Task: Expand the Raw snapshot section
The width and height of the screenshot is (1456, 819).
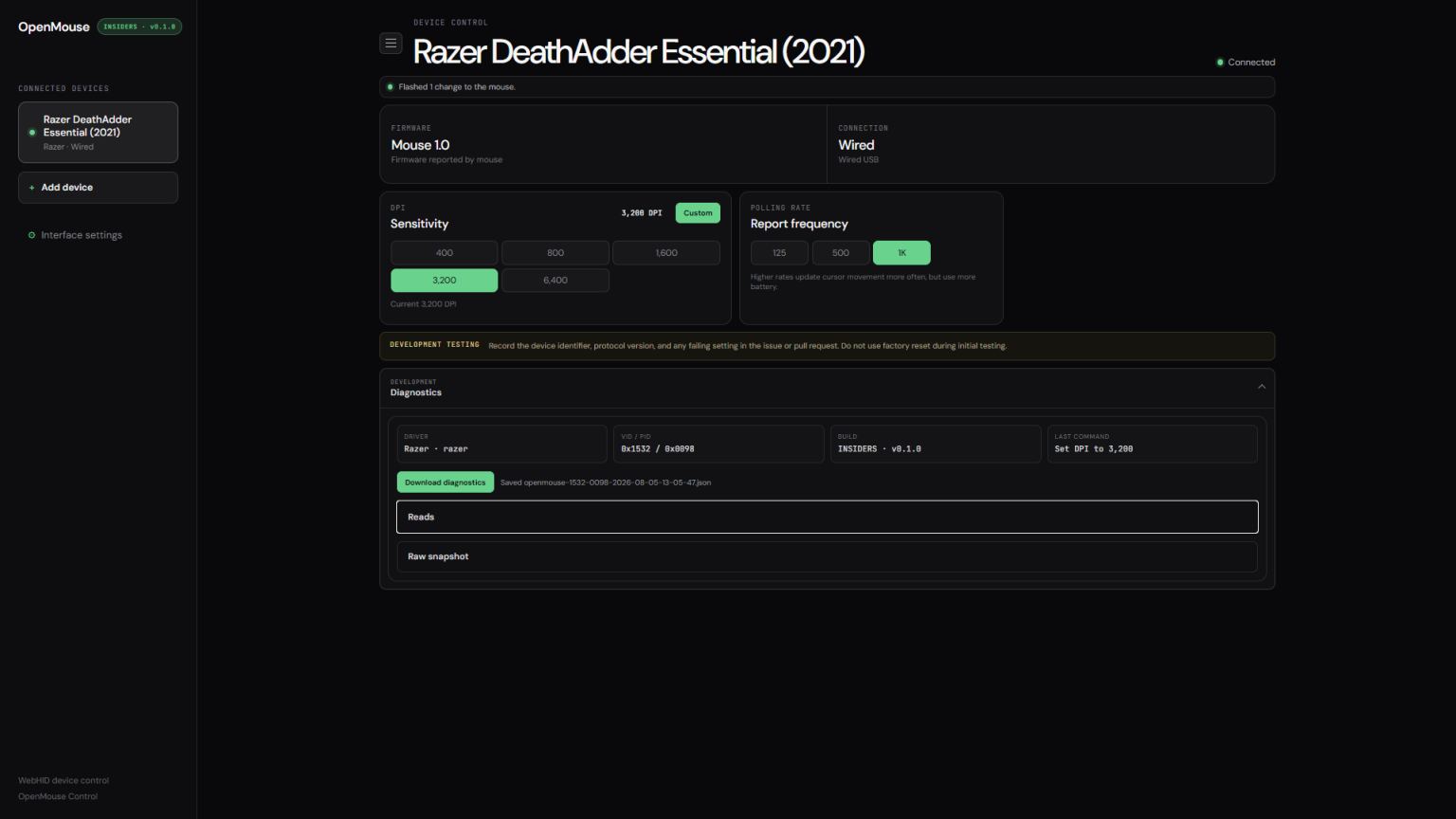Action: (x=828, y=556)
